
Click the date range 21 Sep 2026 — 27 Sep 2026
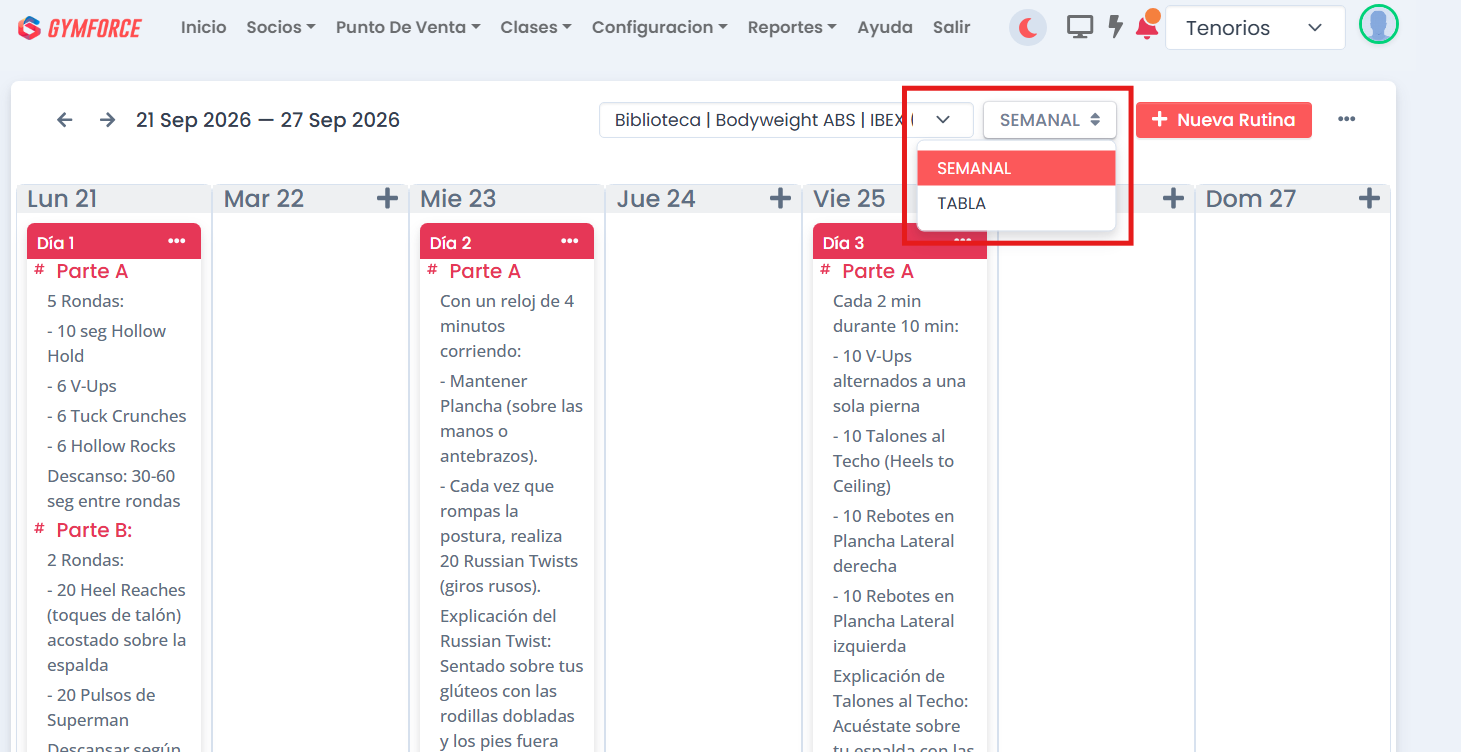(x=268, y=120)
